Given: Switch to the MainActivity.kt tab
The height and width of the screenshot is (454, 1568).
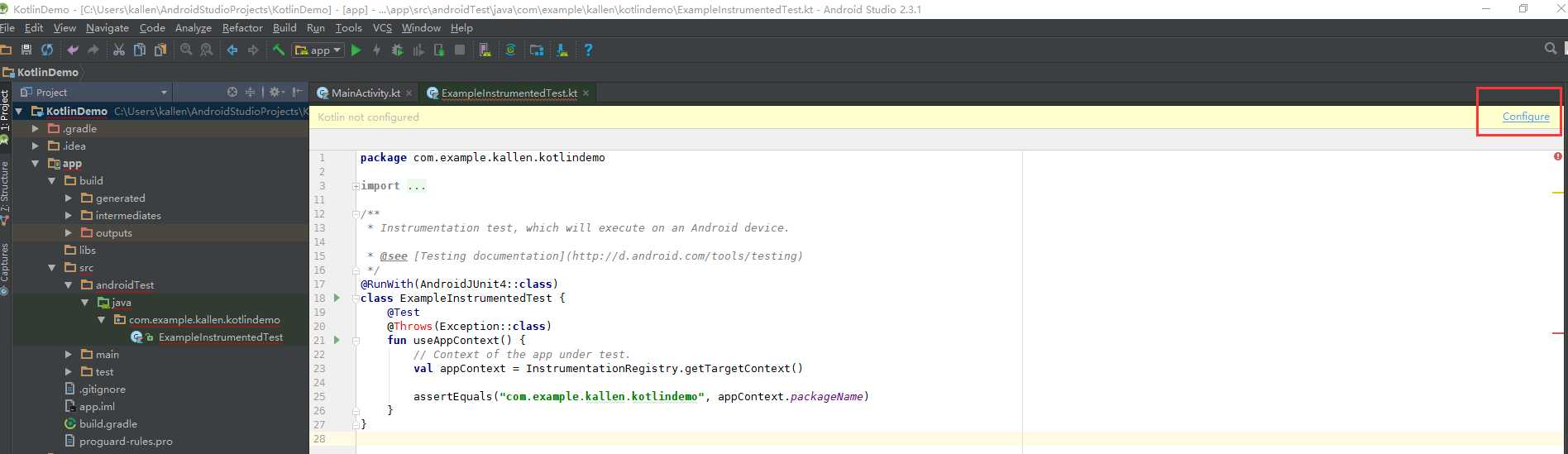Looking at the screenshot, I should pos(365,93).
